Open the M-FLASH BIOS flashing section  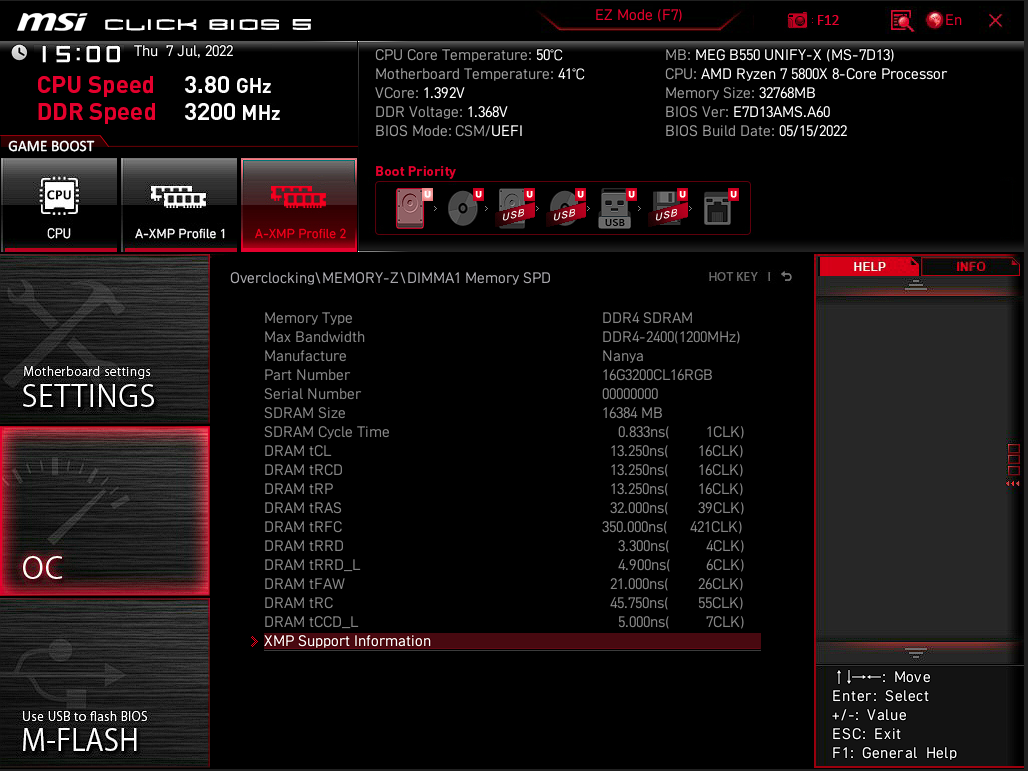(x=105, y=683)
